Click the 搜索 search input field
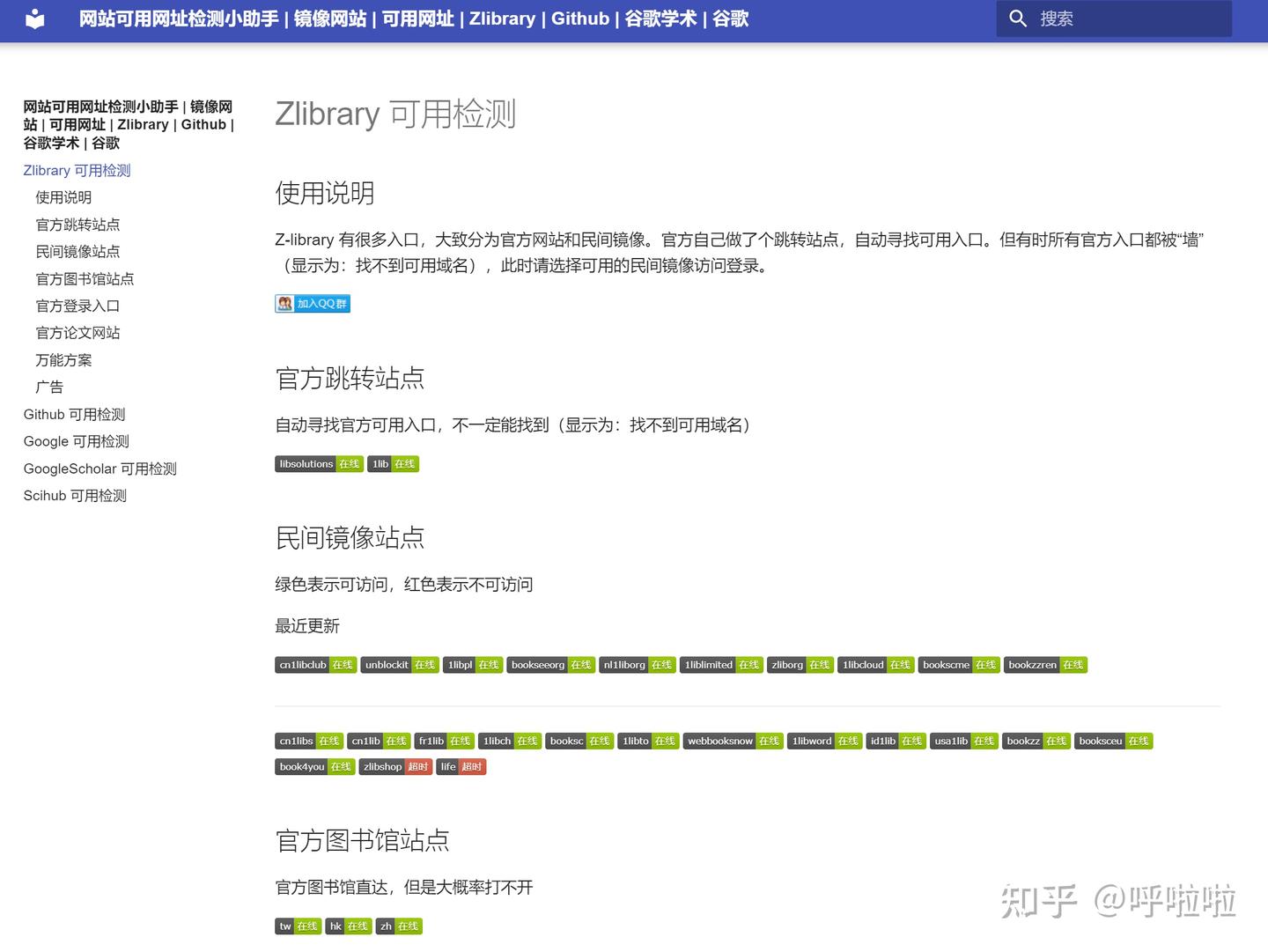1268x952 pixels. tap(1113, 18)
